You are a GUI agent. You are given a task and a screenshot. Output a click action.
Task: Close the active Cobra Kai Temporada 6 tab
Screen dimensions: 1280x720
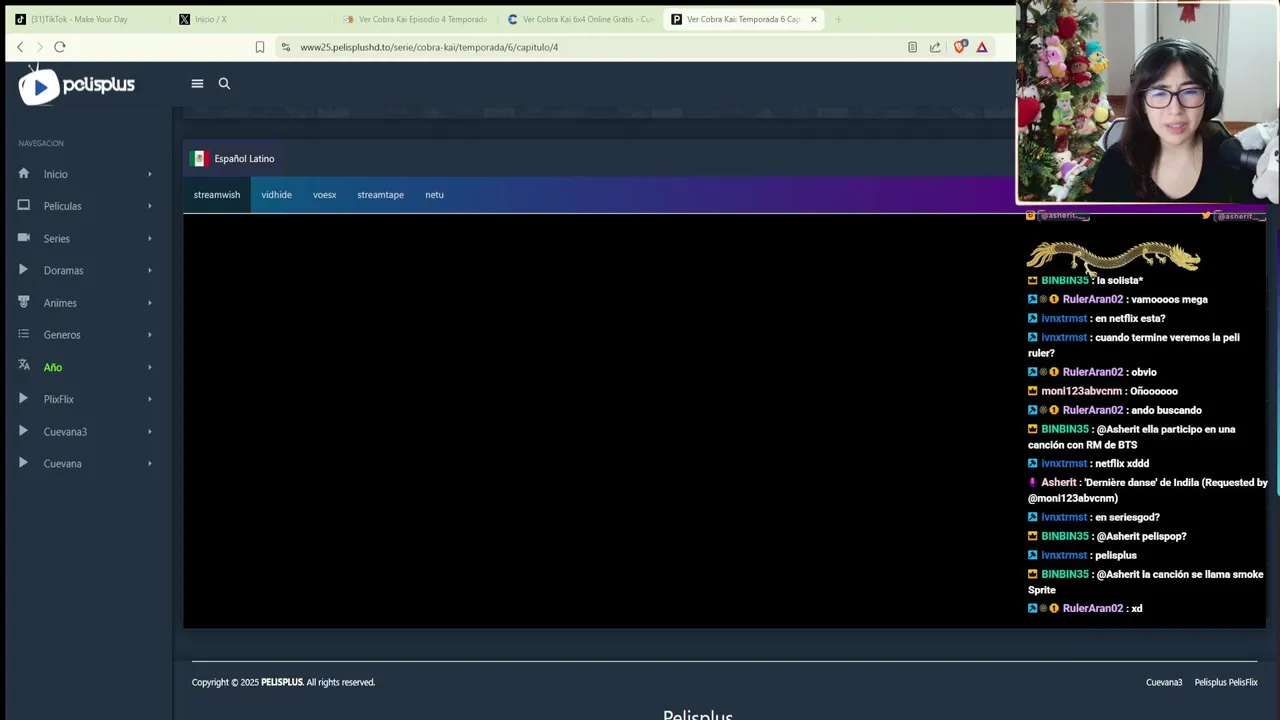(x=813, y=19)
